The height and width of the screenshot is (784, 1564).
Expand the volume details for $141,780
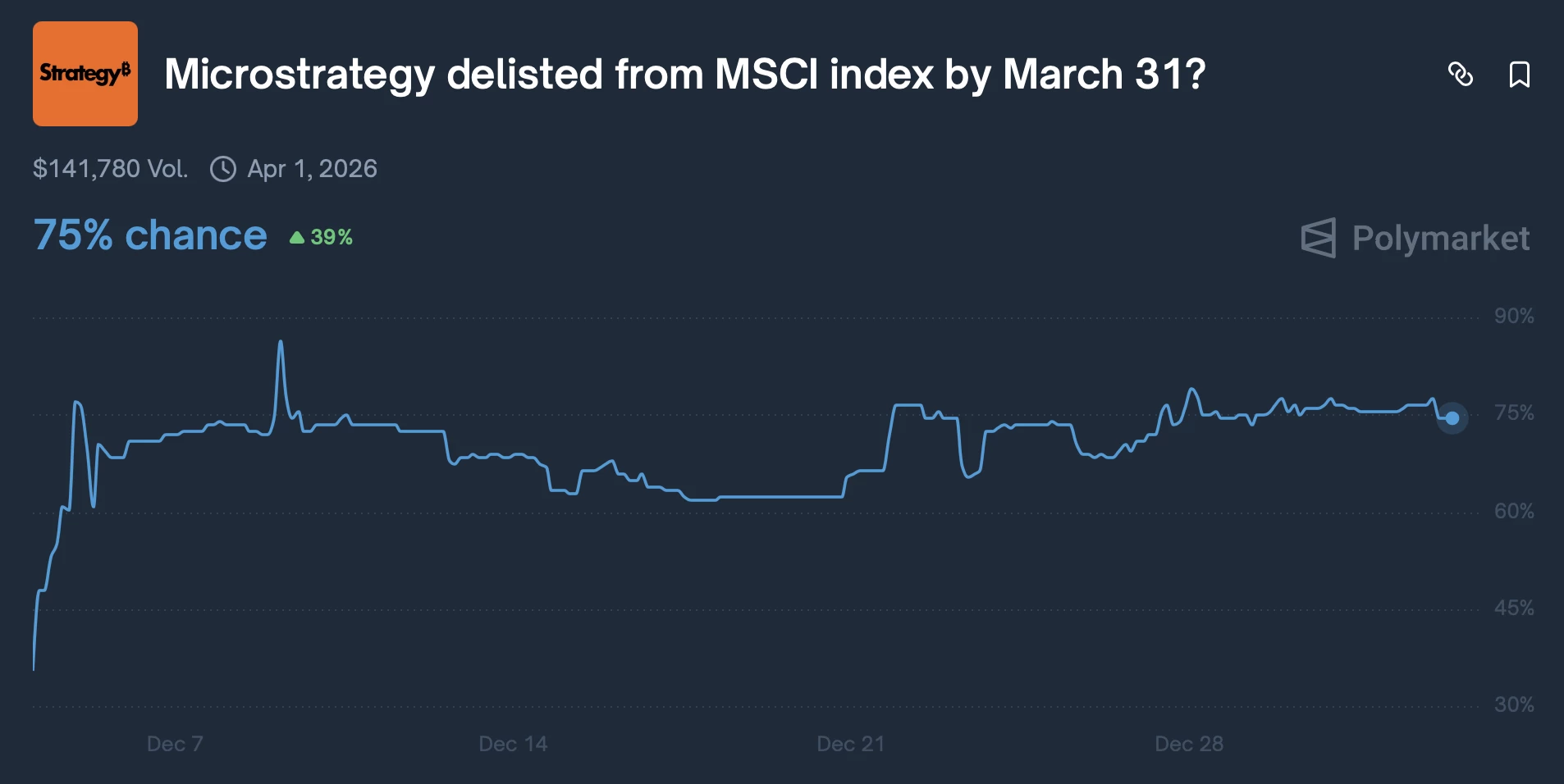tap(111, 167)
